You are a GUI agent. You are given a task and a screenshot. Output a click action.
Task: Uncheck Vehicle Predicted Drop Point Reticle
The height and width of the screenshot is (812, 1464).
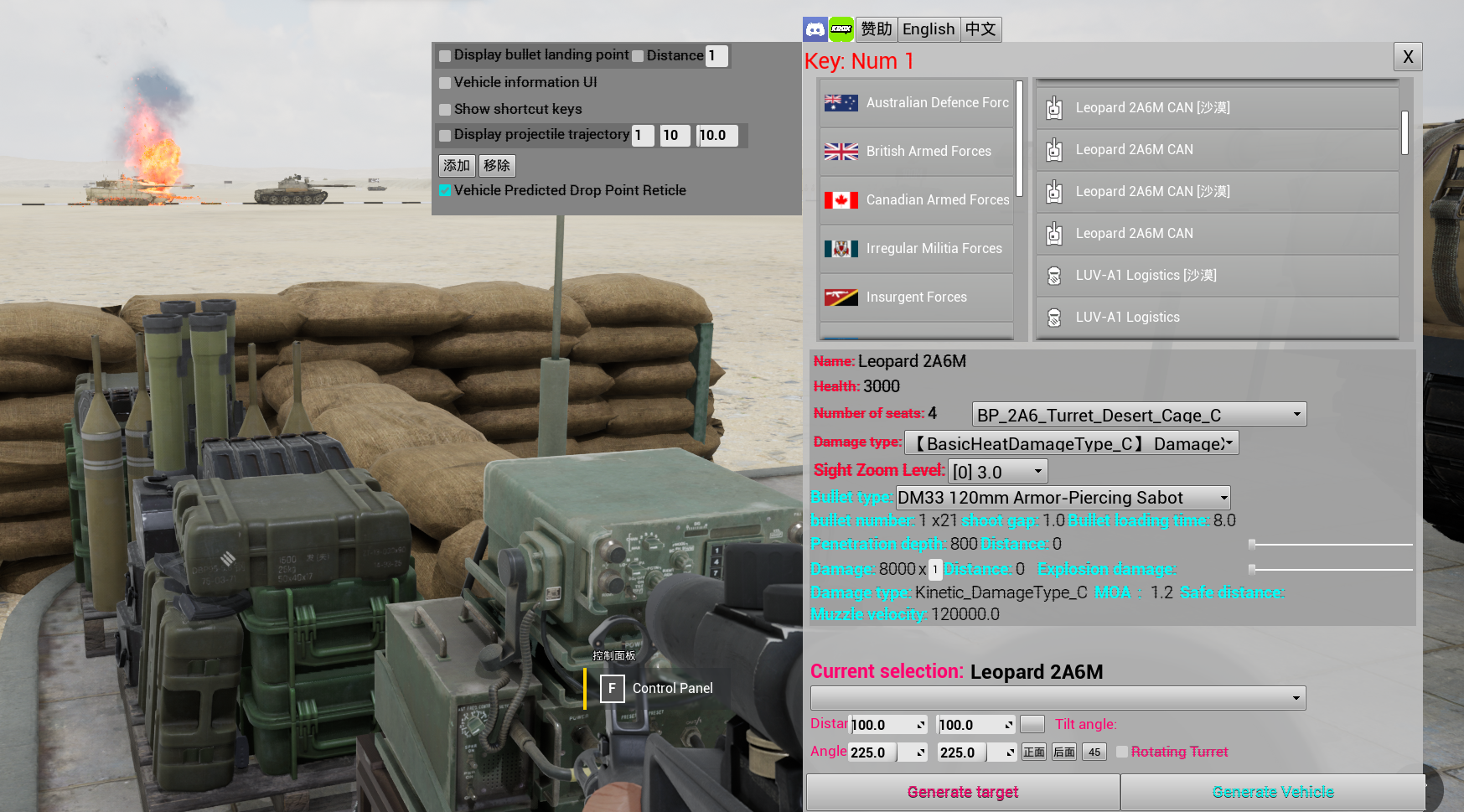coord(446,191)
